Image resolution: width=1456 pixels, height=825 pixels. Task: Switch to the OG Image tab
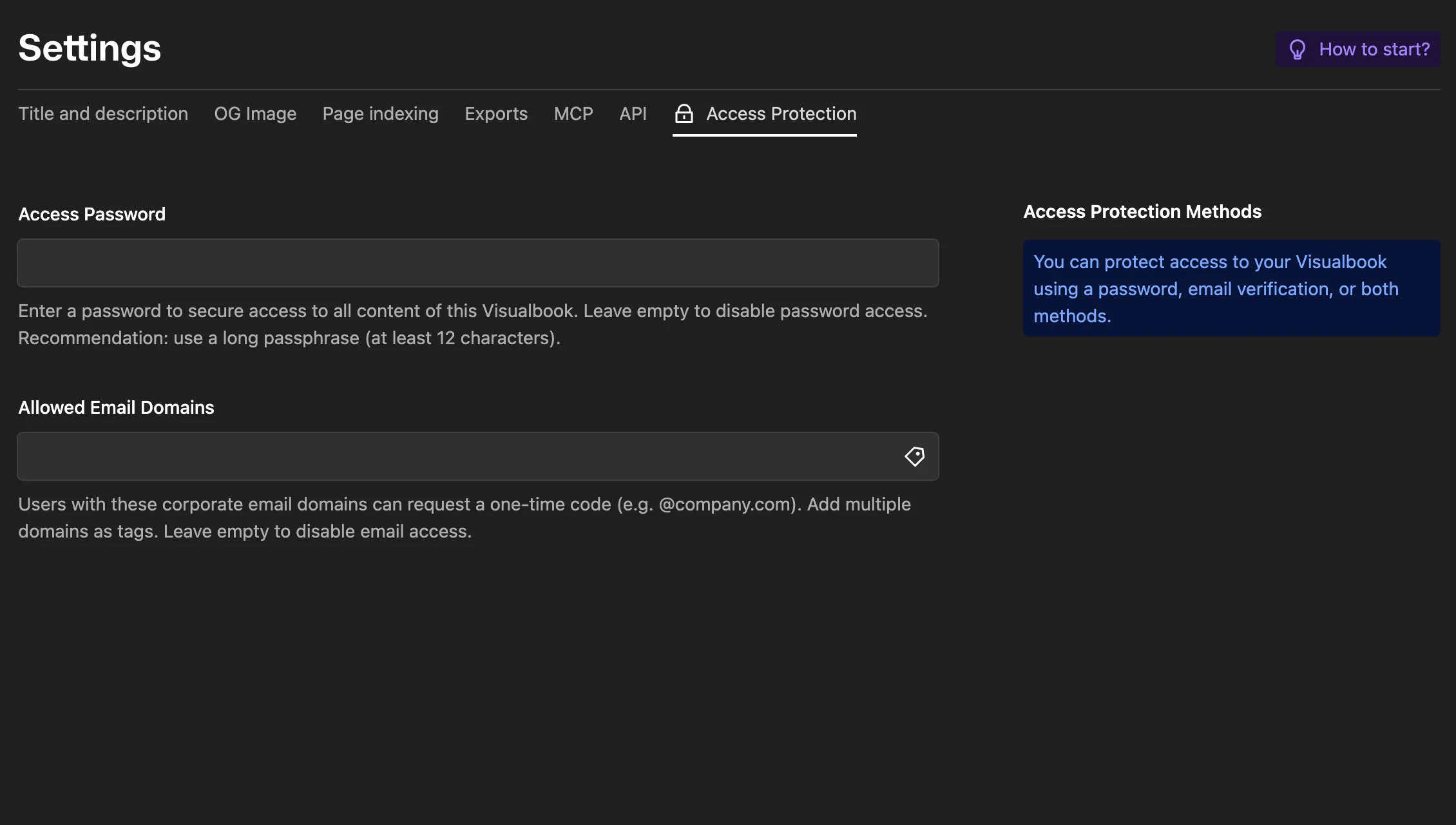255,114
